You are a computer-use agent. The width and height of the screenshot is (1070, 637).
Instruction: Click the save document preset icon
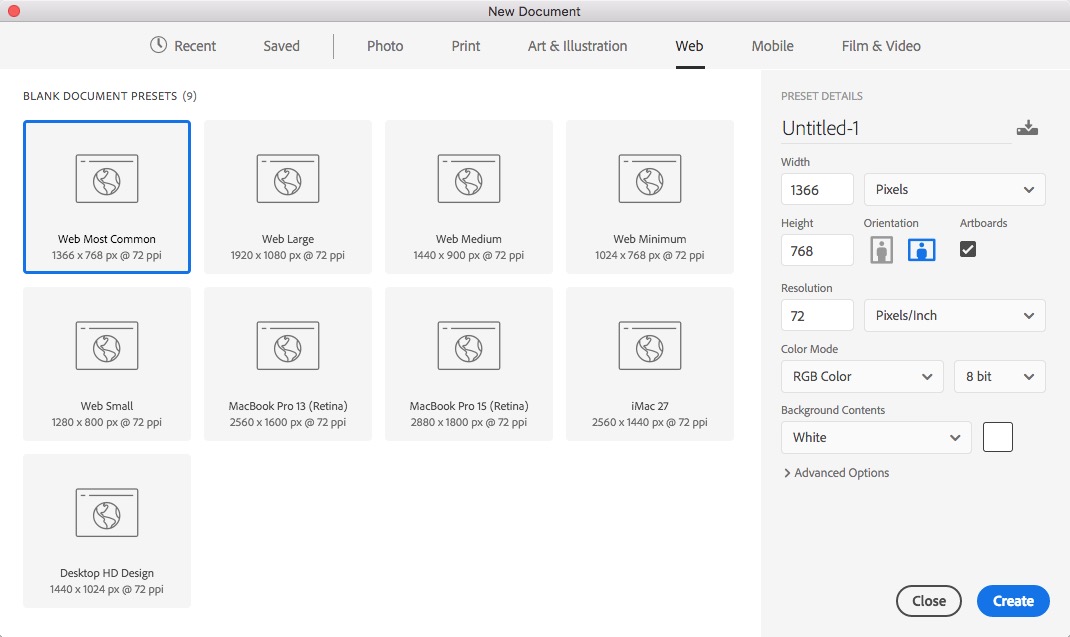tap(1027, 128)
